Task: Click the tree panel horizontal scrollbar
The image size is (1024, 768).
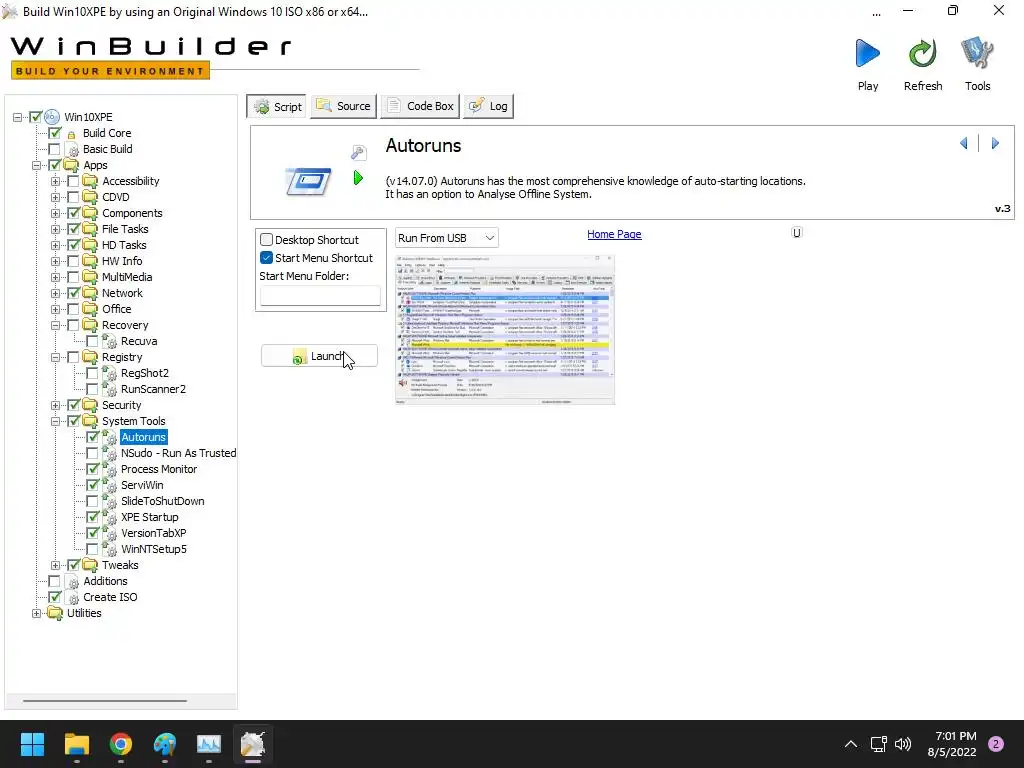Action: click(104, 701)
